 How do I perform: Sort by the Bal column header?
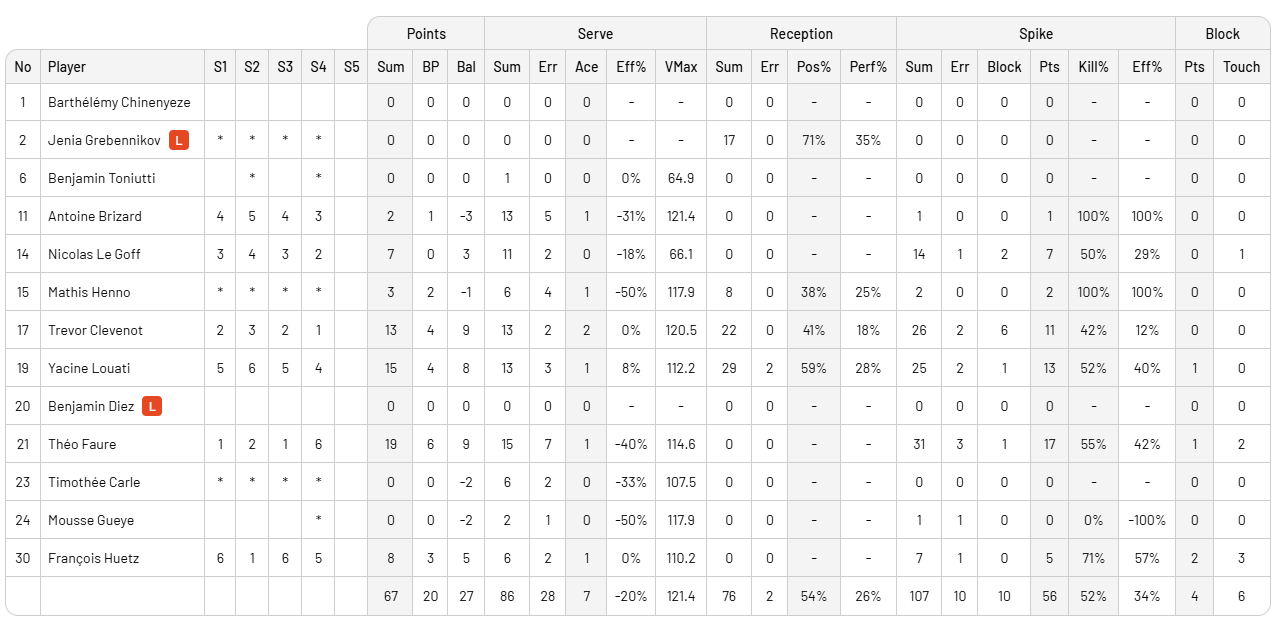(x=466, y=67)
